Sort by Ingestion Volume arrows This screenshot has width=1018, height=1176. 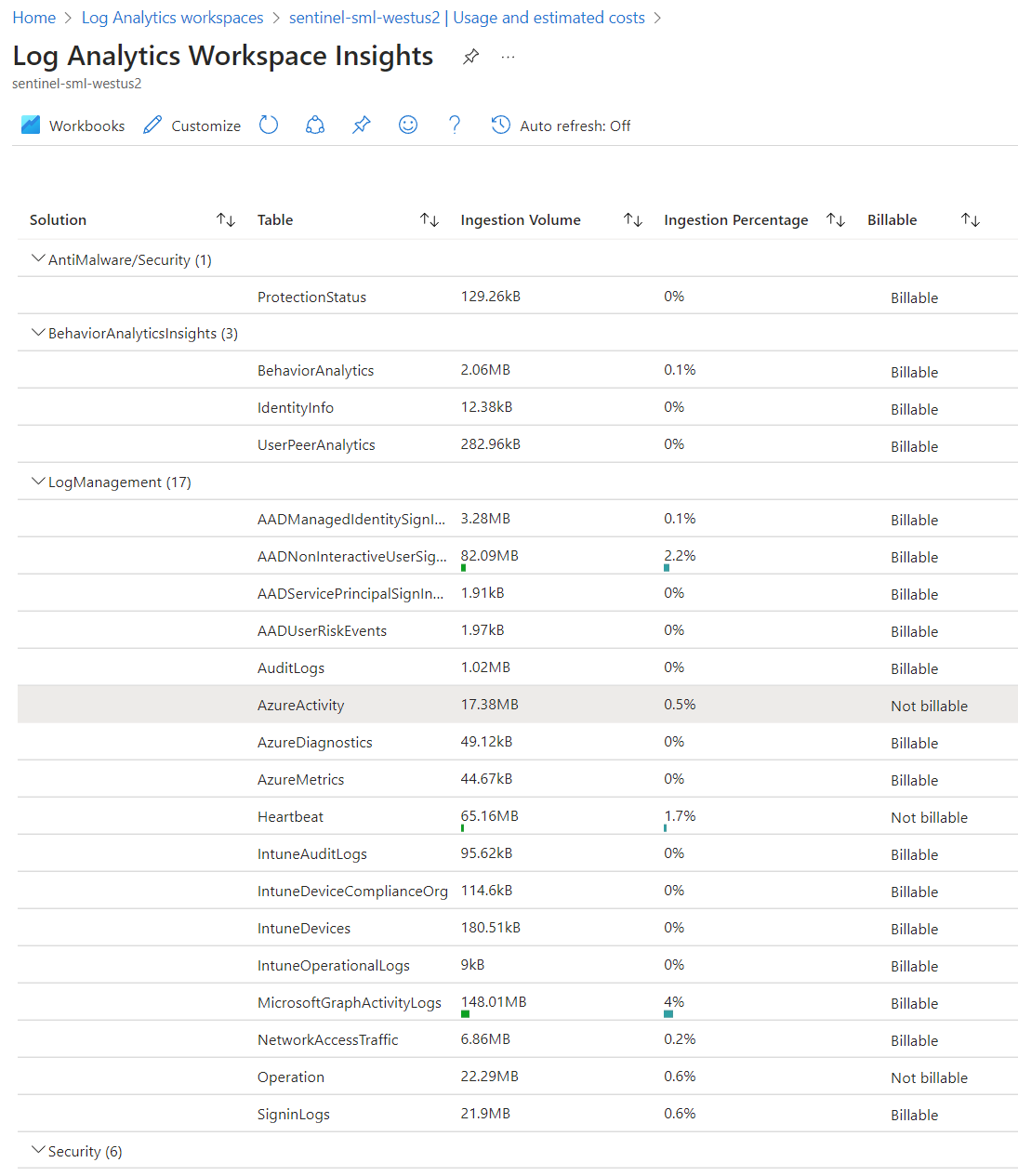[x=633, y=219]
